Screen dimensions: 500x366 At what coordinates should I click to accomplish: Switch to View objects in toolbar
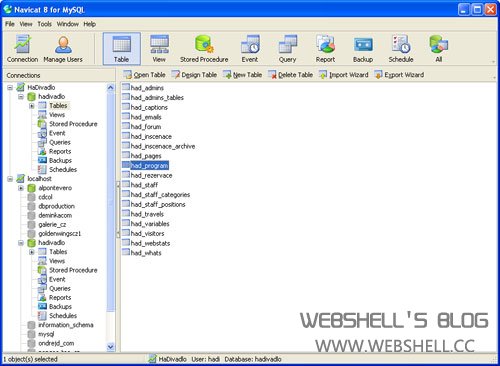click(159, 49)
